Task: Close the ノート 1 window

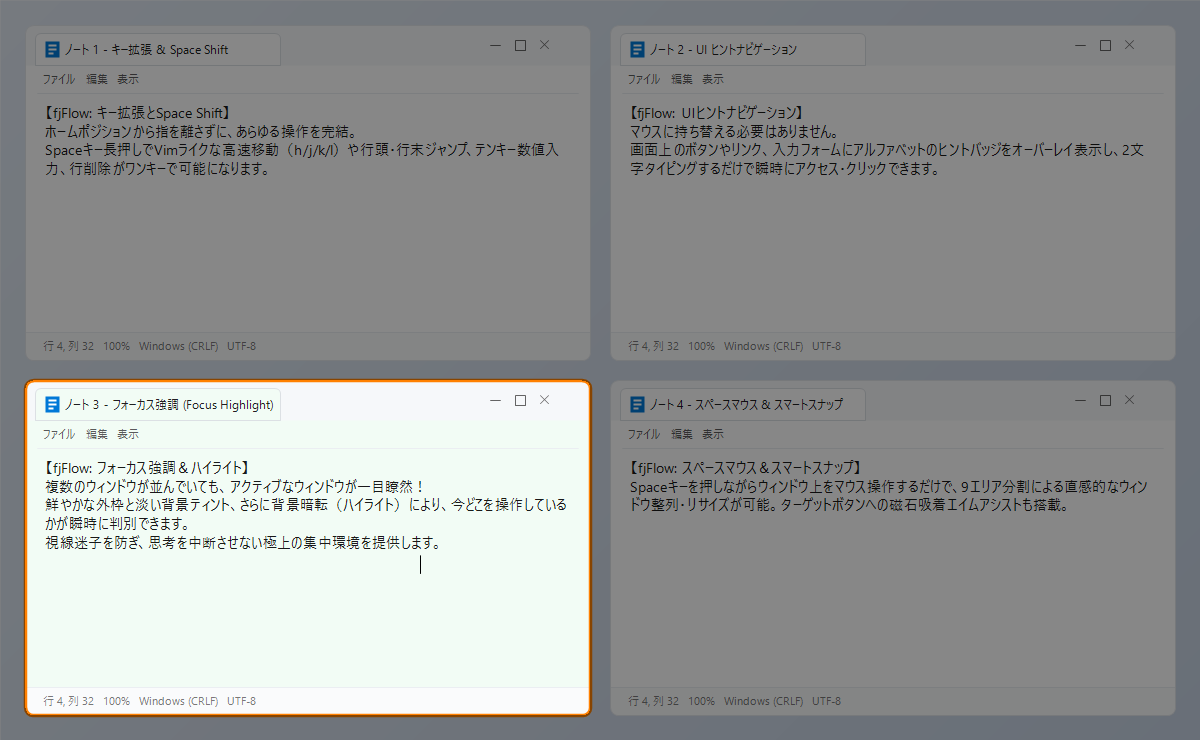Action: (x=544, y=45)
